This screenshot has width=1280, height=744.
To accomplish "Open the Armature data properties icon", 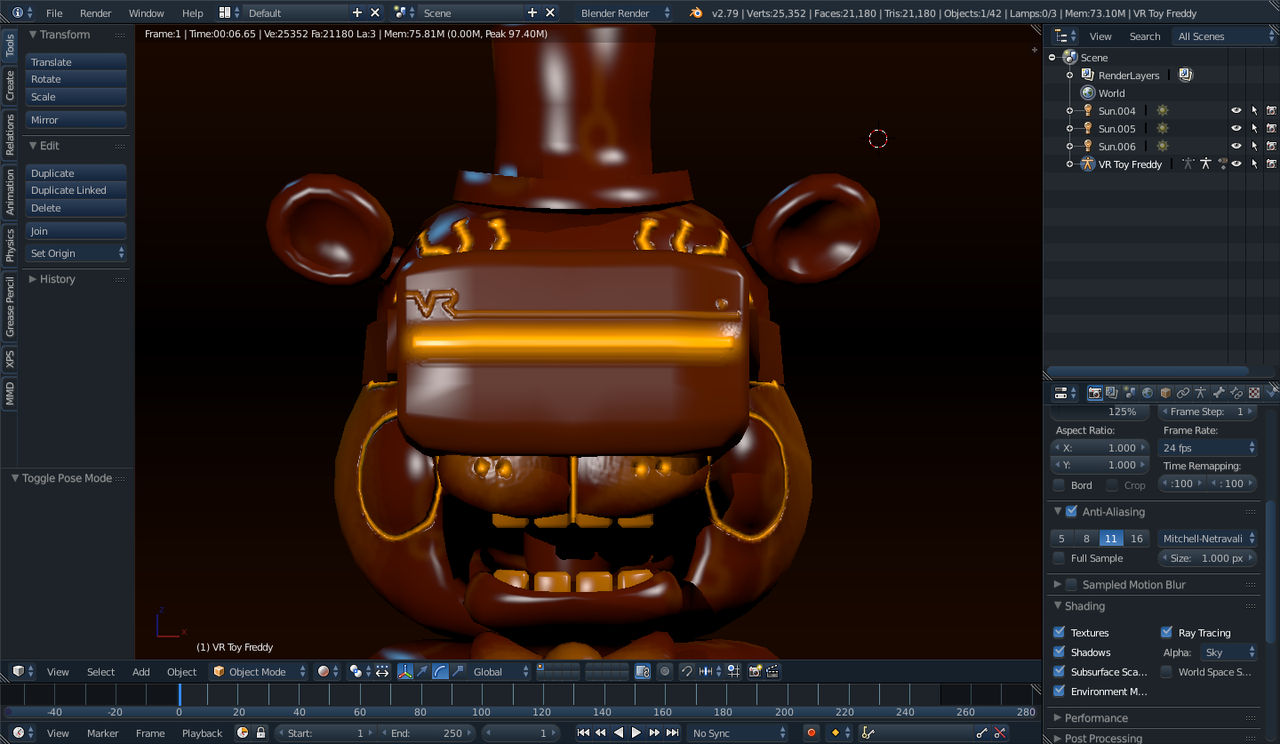I will pyautogui.click(x=1200, y=393).
